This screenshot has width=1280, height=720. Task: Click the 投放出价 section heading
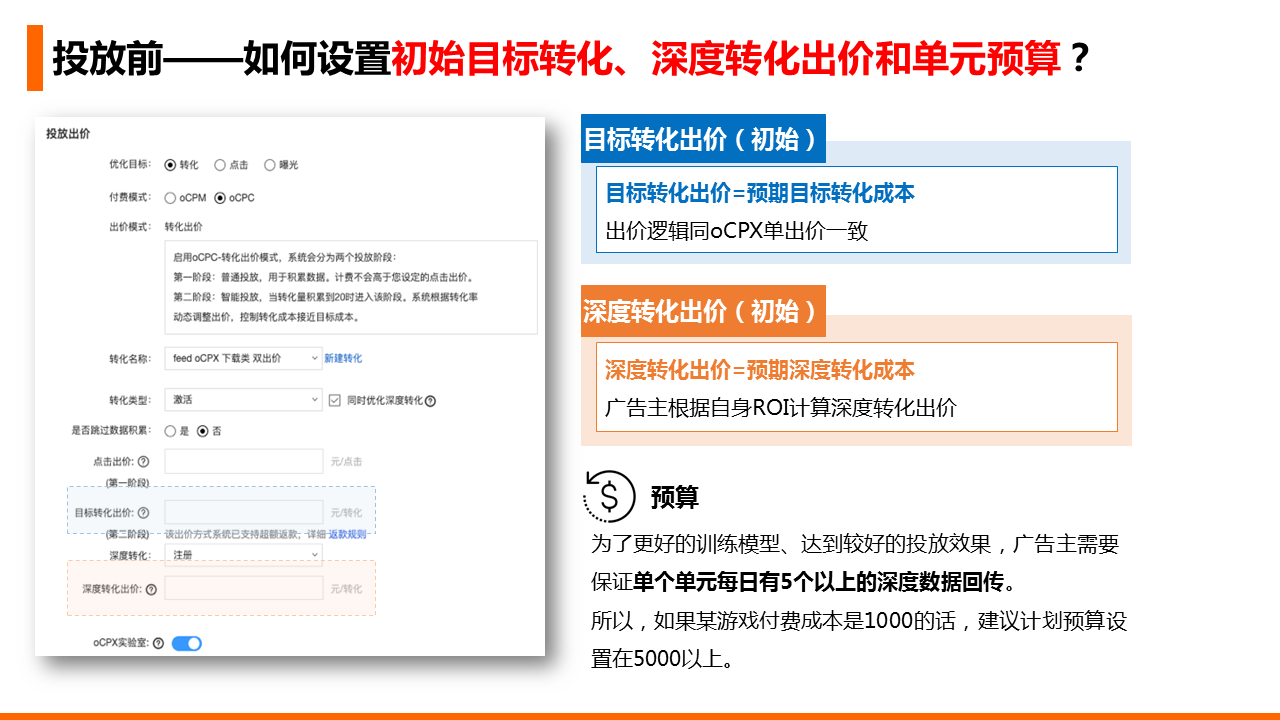click(68, 133)
